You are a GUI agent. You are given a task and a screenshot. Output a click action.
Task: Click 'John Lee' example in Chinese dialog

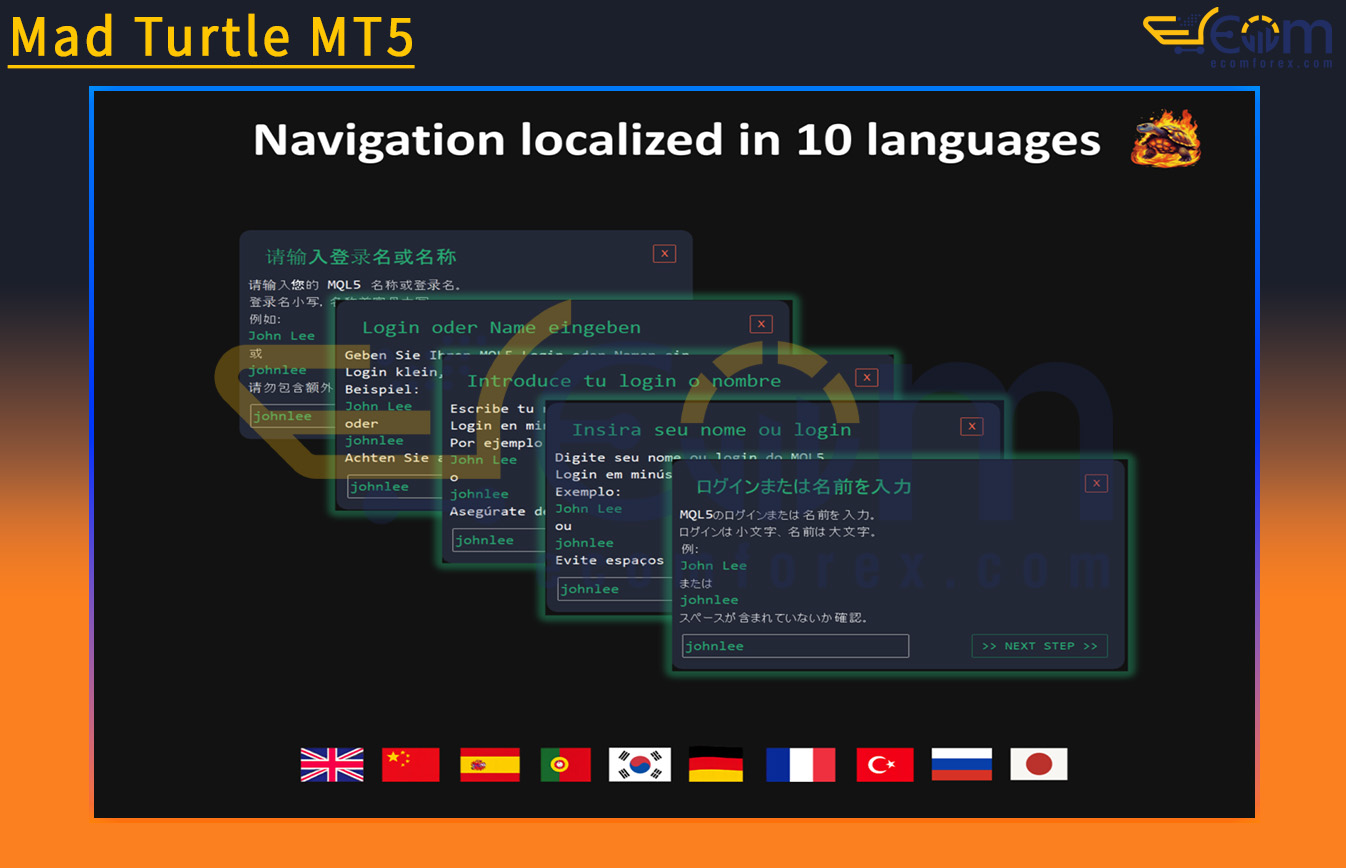pos(282,336)
